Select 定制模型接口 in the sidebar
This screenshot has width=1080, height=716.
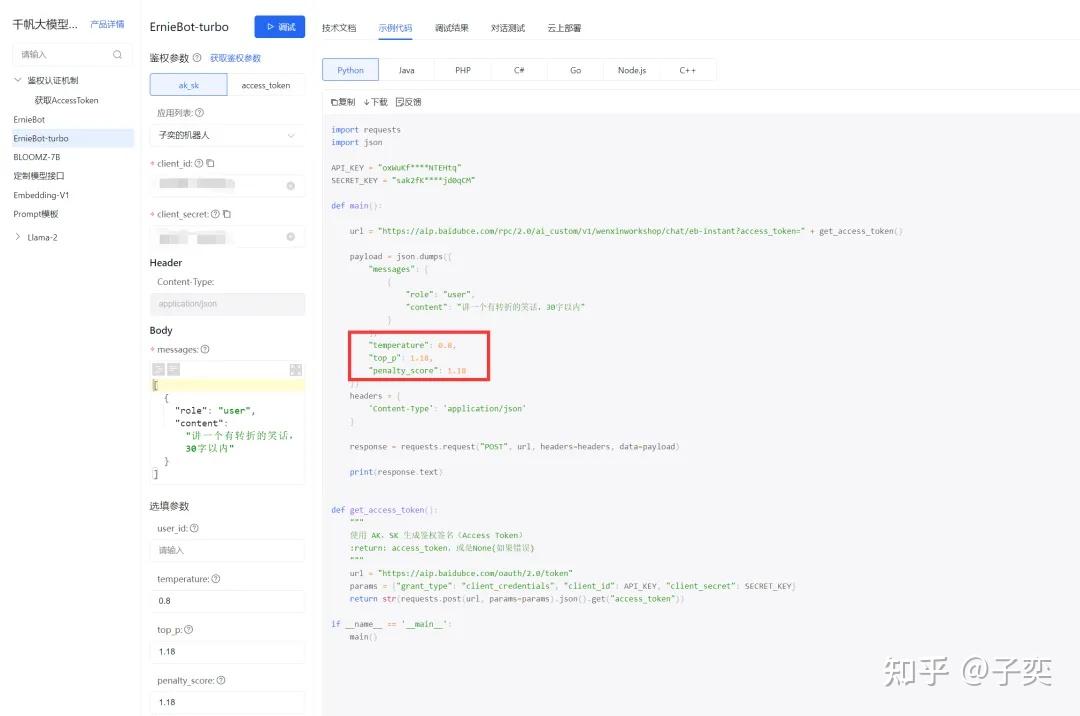click(x=39, y=176)
